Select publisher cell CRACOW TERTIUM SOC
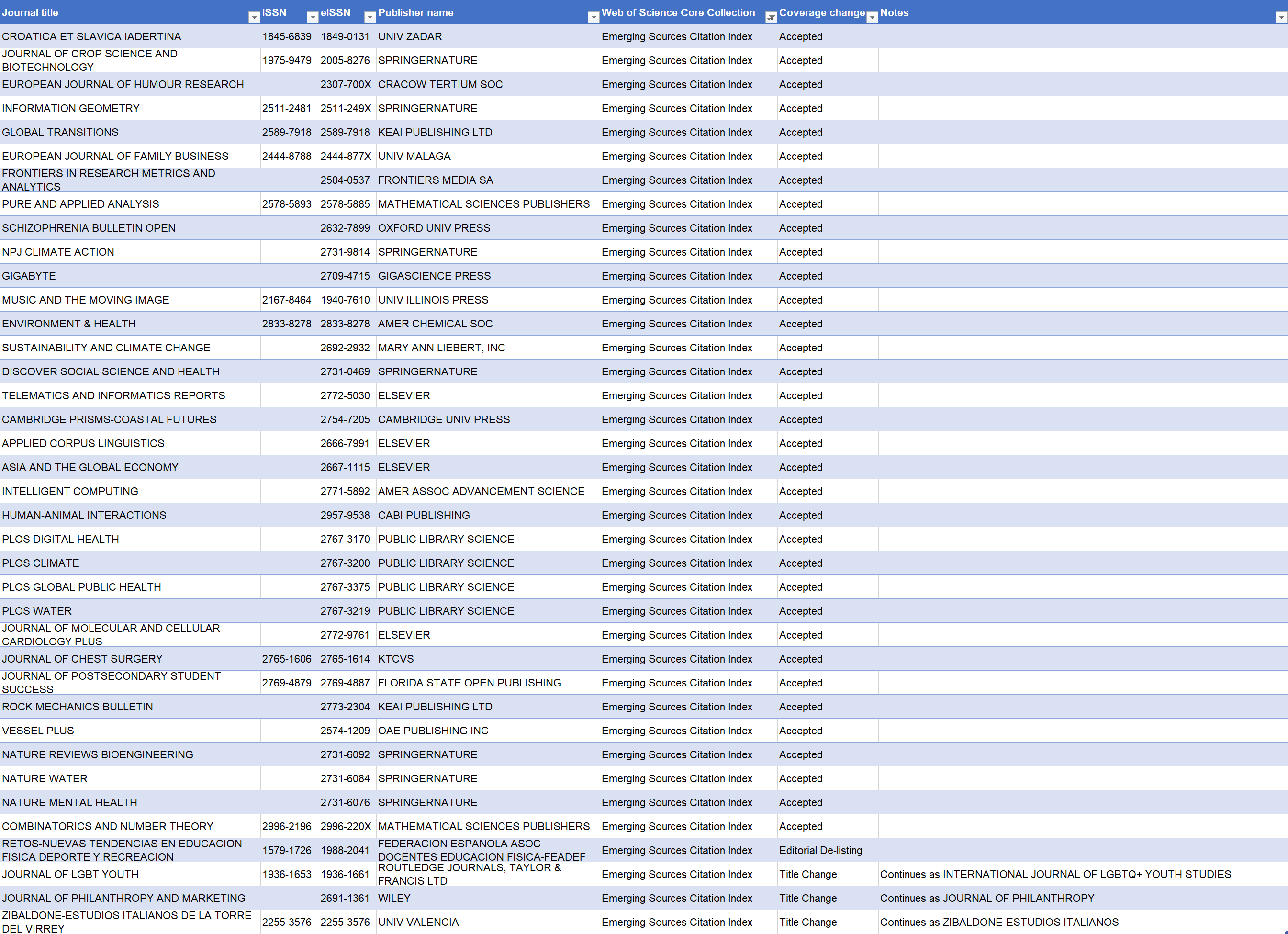 coord(488,84)
